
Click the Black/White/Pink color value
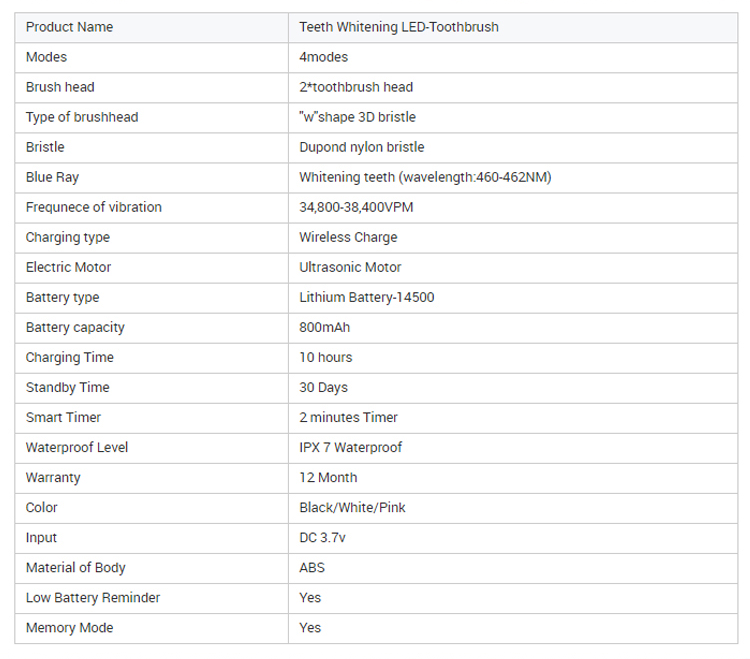tap(352, 508)
